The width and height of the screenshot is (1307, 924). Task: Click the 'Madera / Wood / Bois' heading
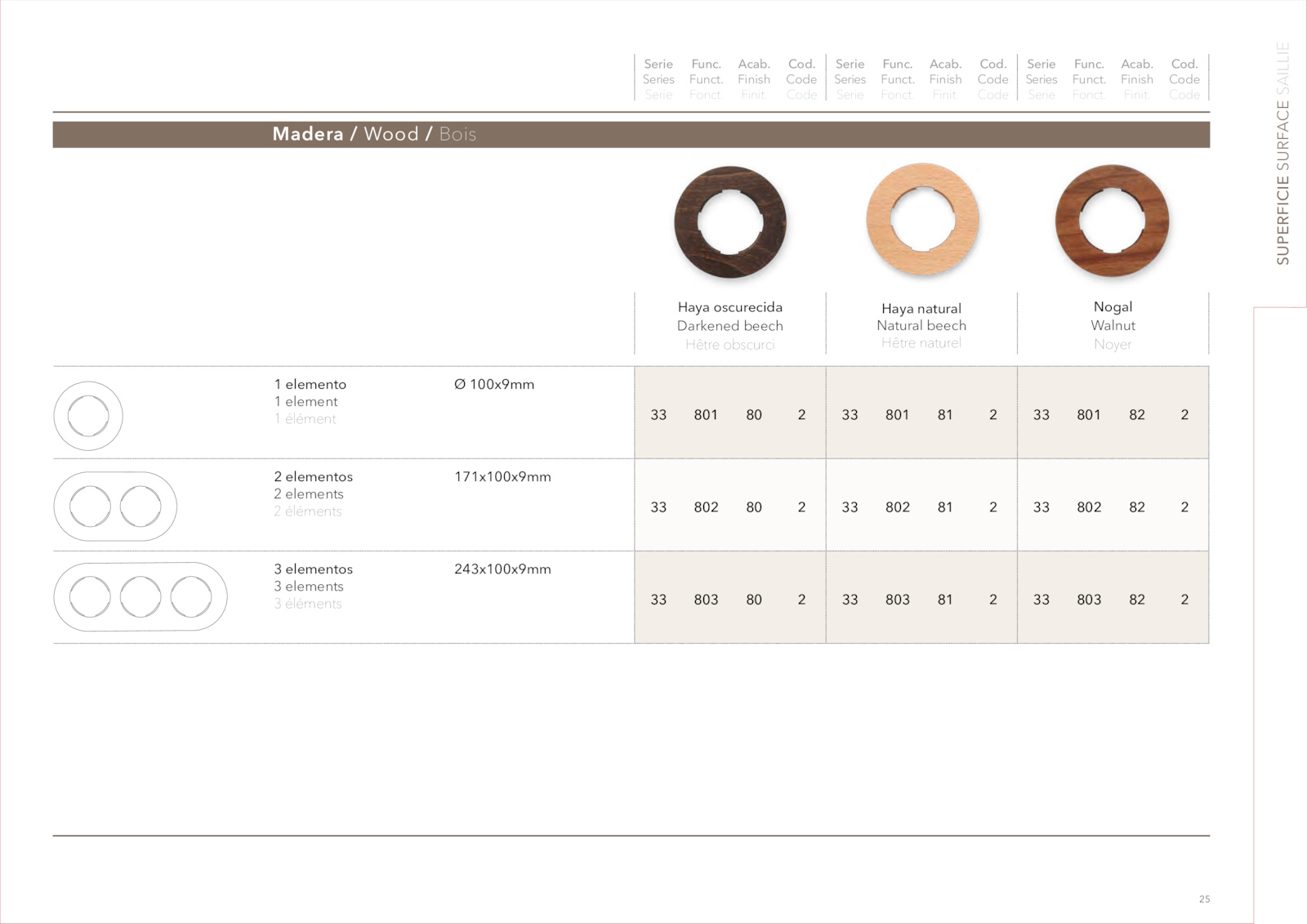tap(374, 134)
